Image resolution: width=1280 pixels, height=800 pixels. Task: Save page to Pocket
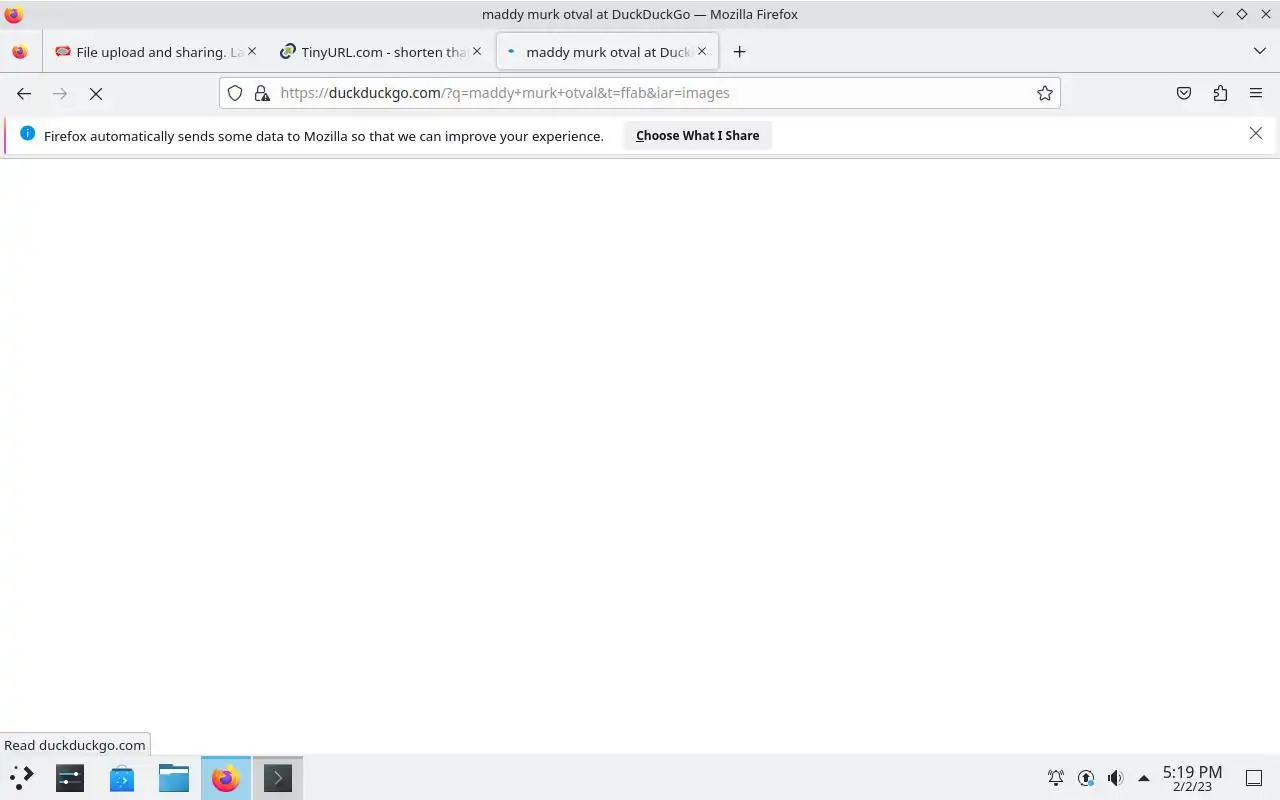click(1184, 93)
